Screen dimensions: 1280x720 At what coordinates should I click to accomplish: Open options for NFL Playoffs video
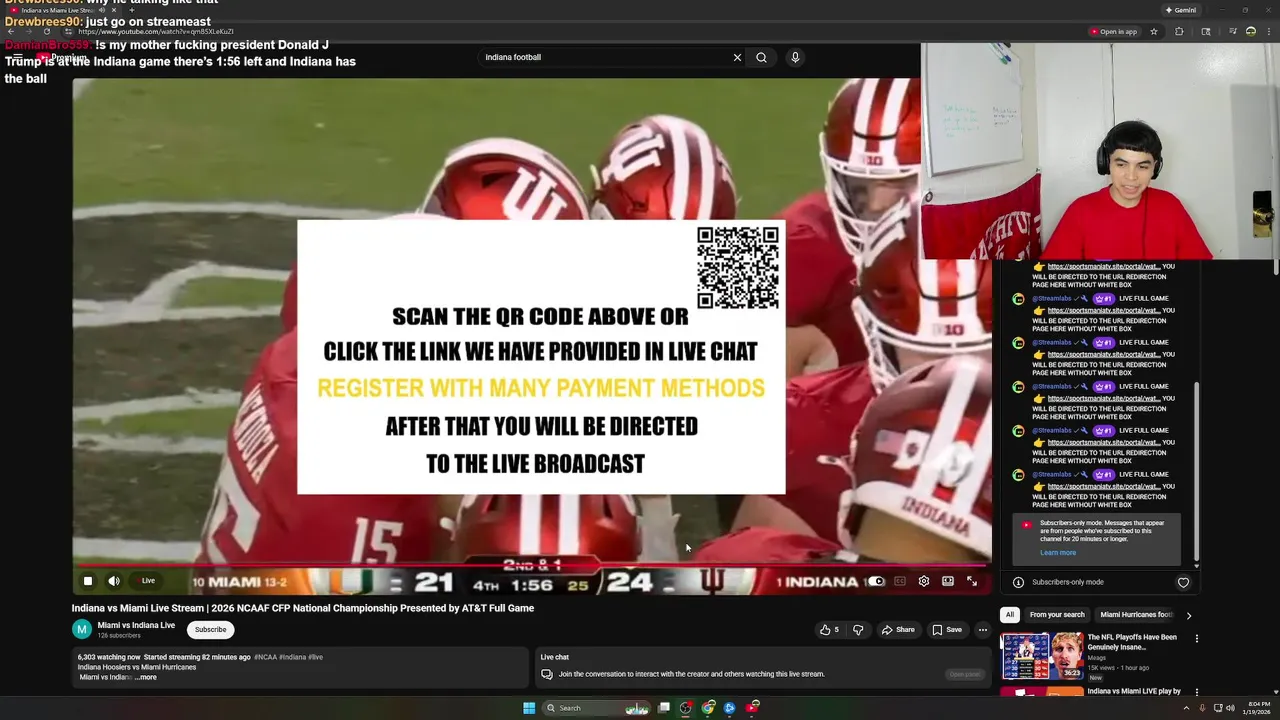pyautogui.click(x=1196, y=638)
